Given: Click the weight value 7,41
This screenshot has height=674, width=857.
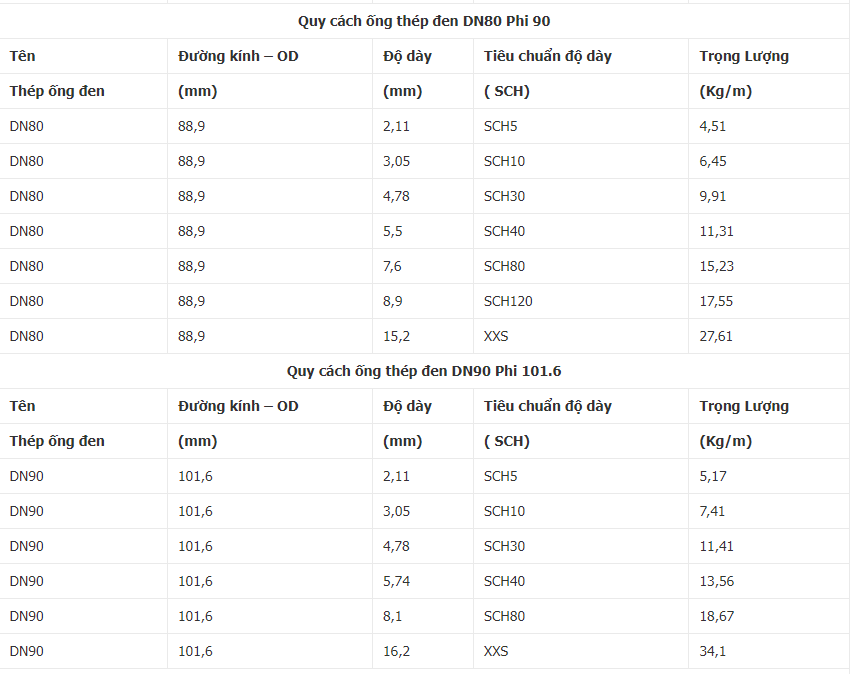Looking at the screenshot, I should click(x=713, y=511).
